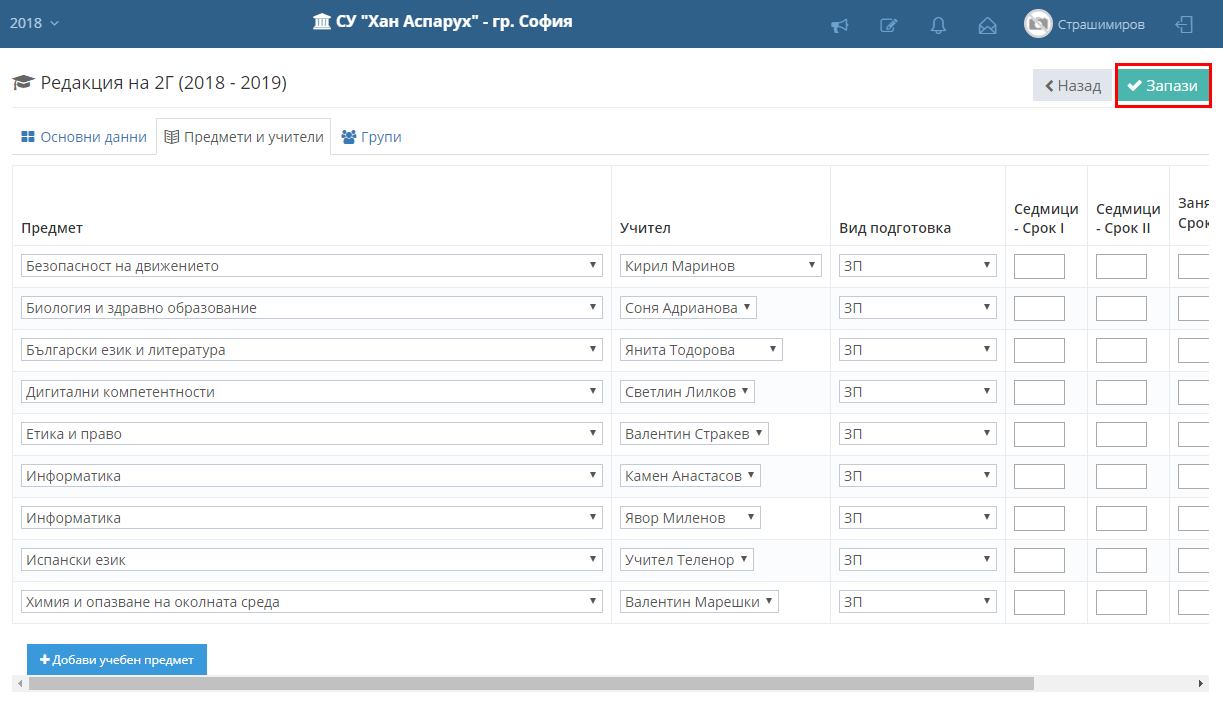
Task: Click the user avatar for Страшимиров
Action: 1038,24
